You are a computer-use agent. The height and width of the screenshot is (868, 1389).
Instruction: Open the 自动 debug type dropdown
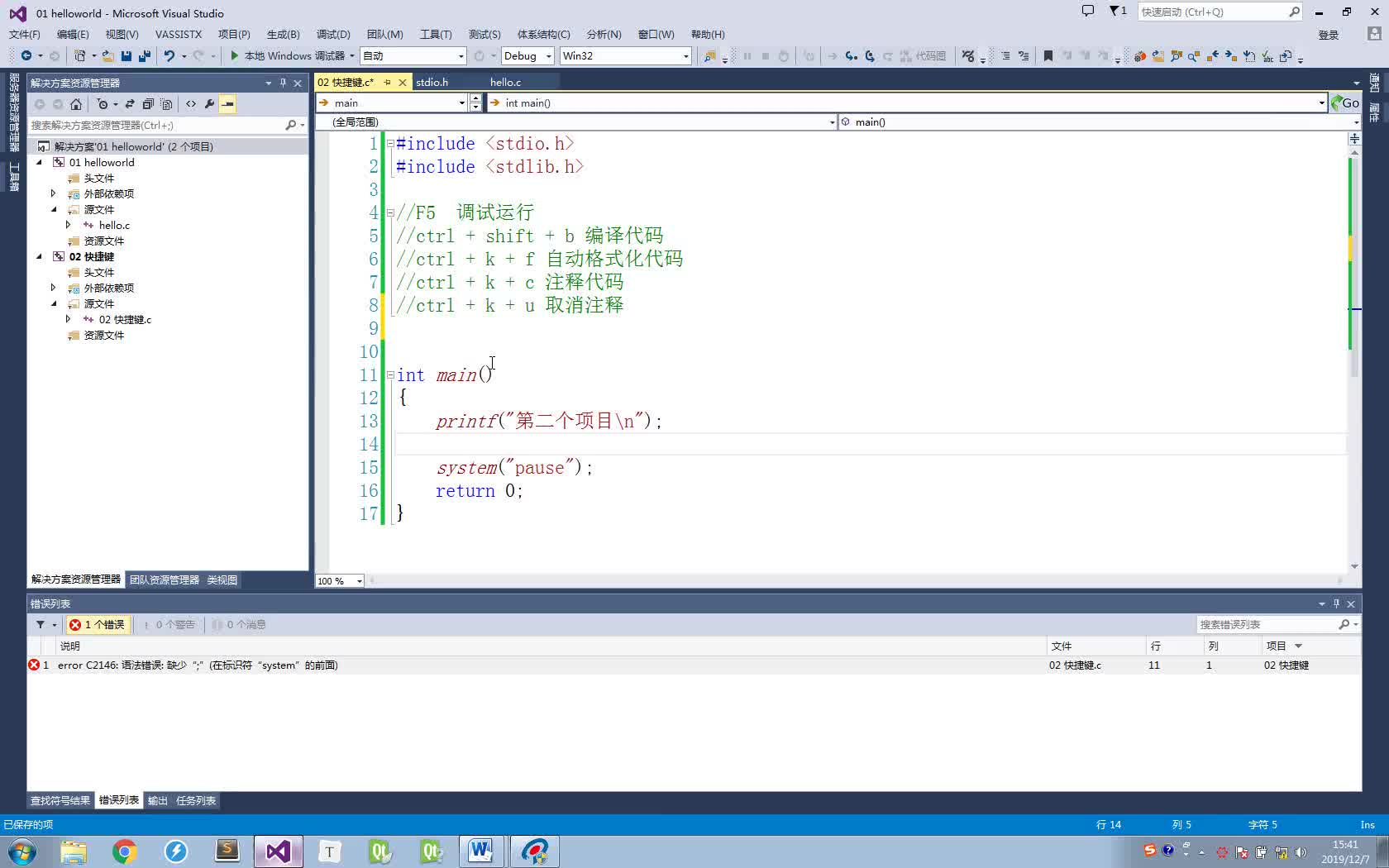click(413, 55)
